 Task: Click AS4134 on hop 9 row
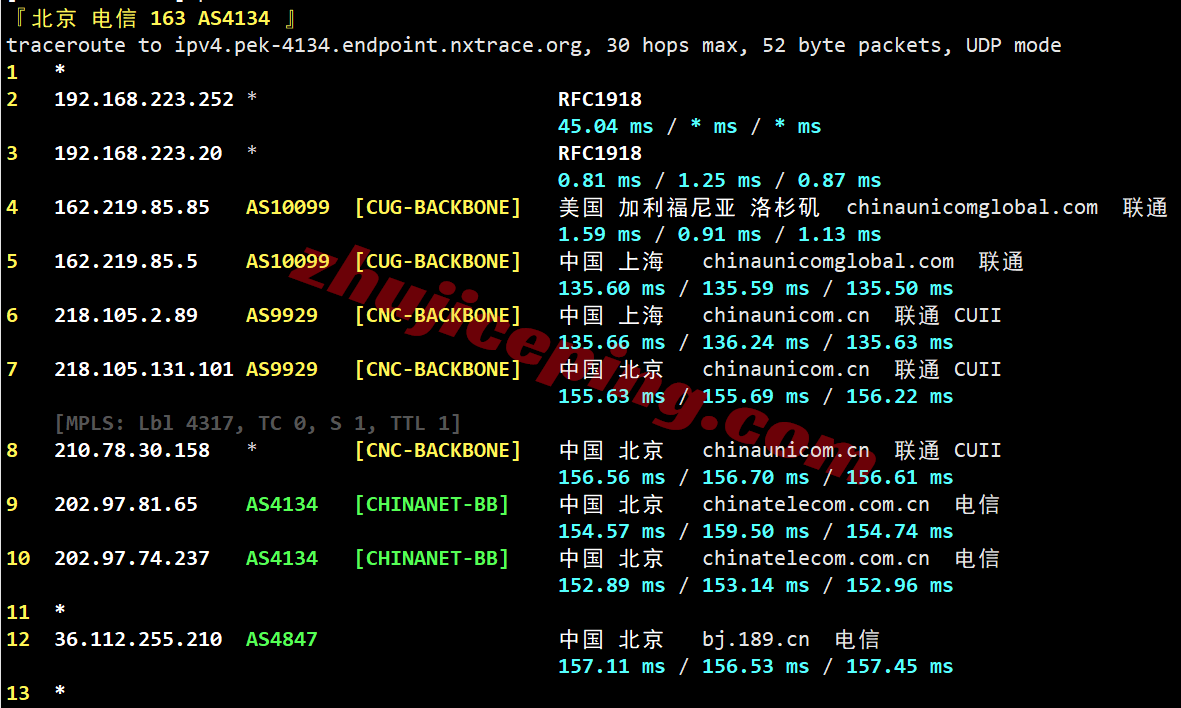[x=282, y=505]
